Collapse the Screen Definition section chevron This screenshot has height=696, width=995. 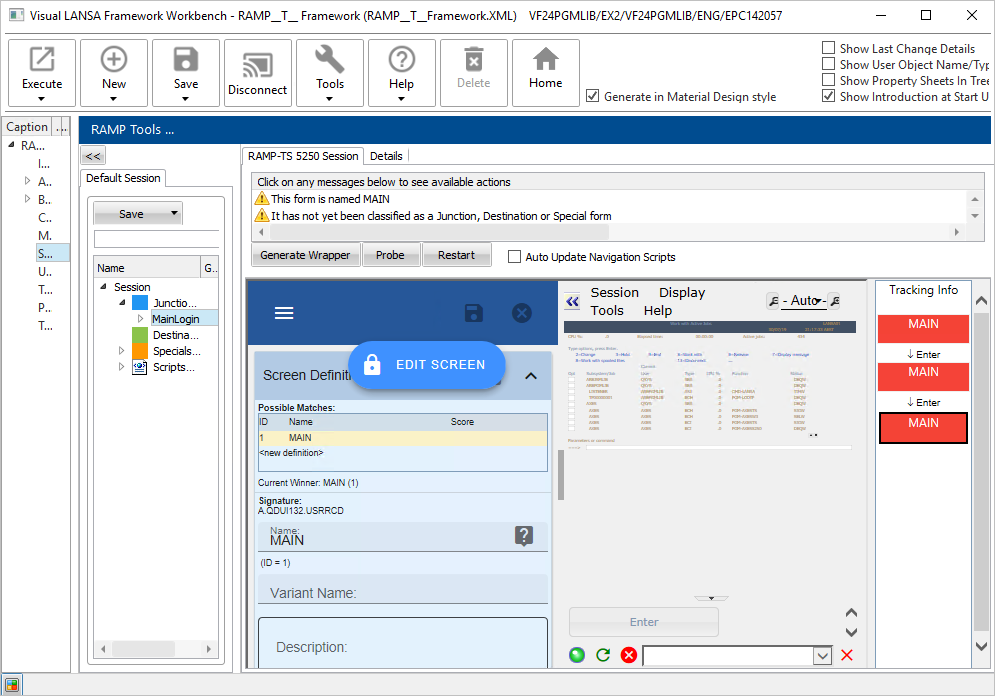pyautogui.click(x=531, y=376)
